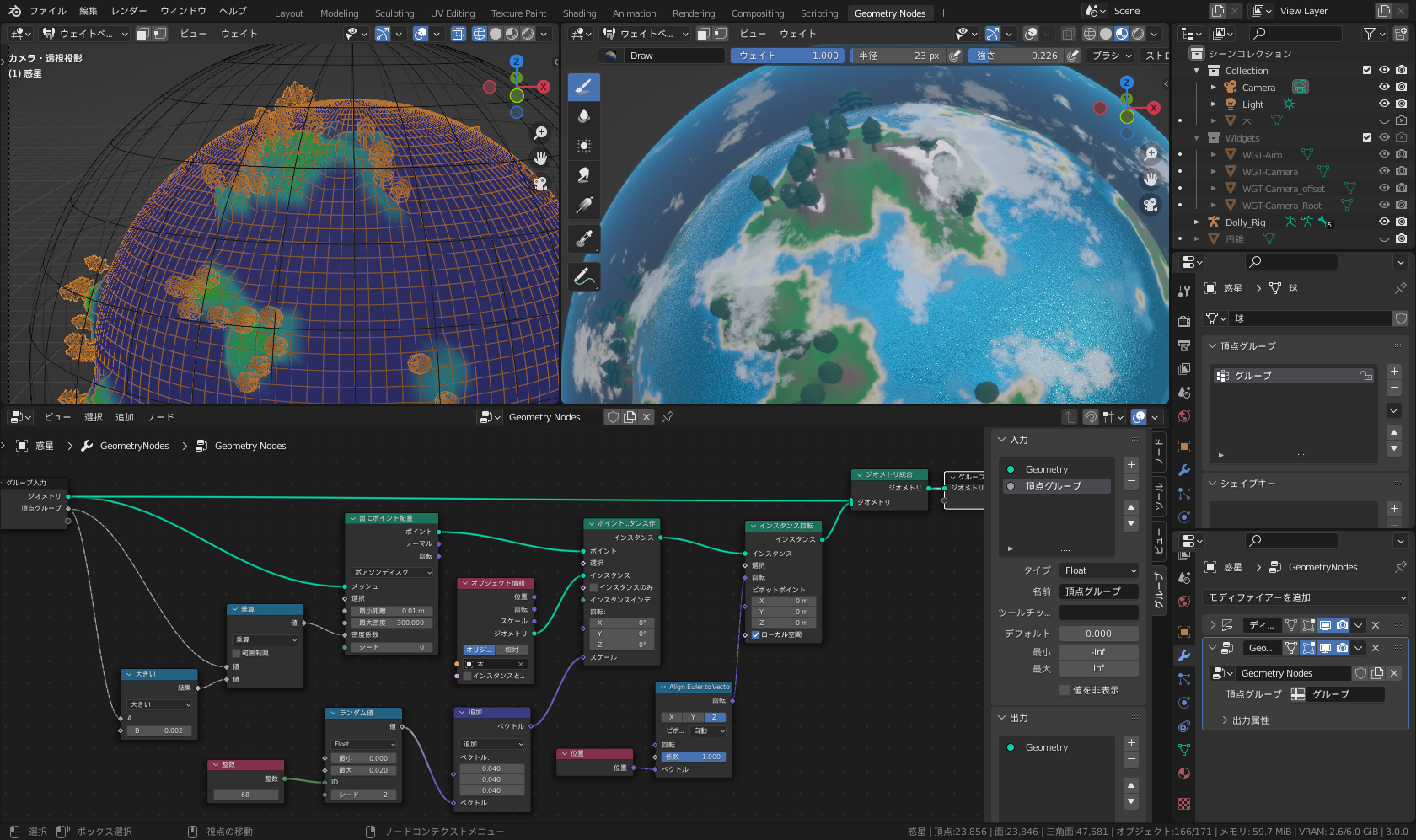
Task: Toggle the ローカル空間 checkbox in インスタンス回転 node
Action: pyautogui.click(x=755, y=635)
